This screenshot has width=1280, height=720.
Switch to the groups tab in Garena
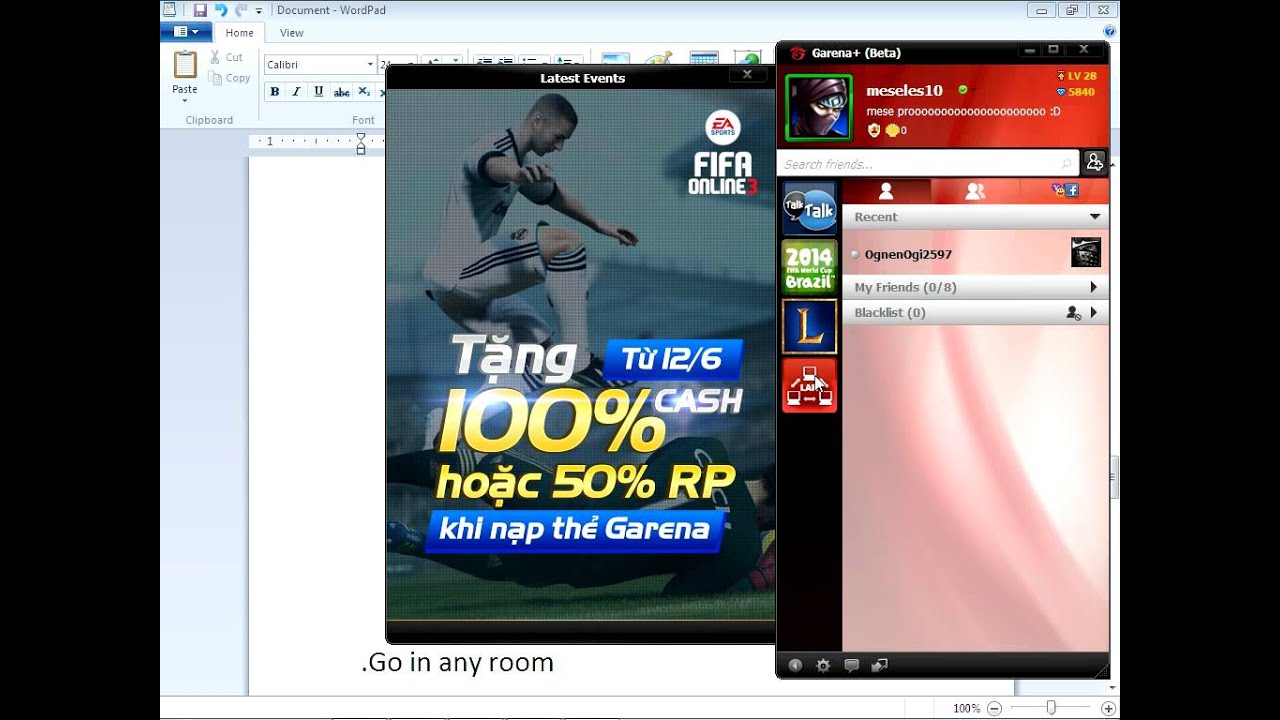click(x=975, y=191)
